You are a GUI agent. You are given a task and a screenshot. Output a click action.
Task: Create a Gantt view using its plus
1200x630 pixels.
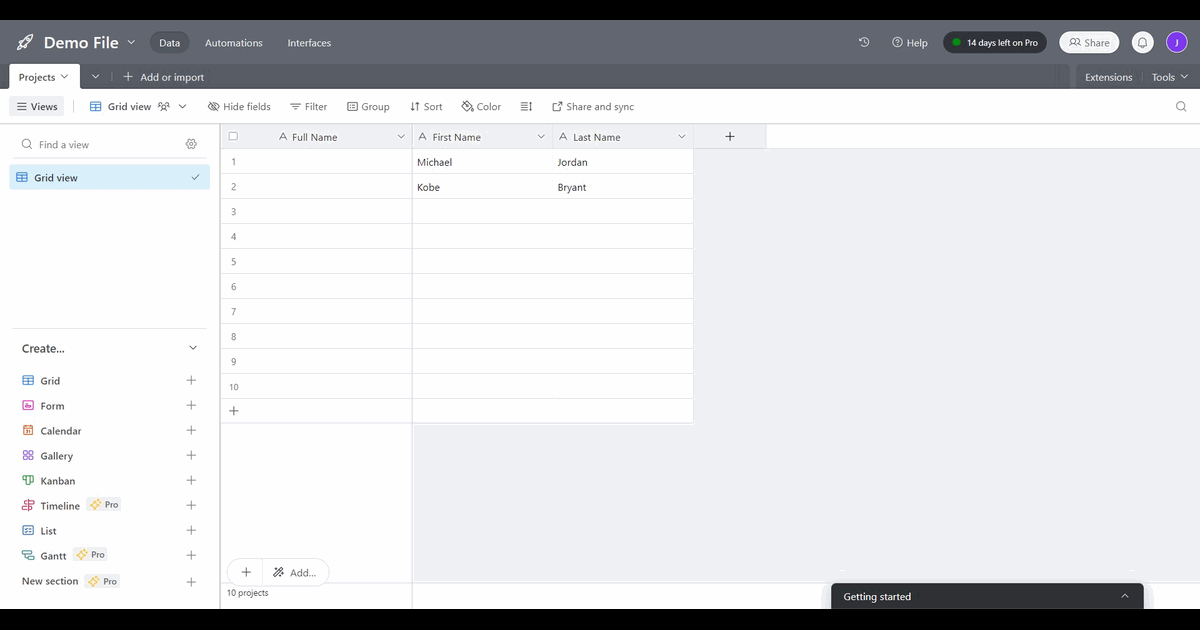(x=191, y=556)
